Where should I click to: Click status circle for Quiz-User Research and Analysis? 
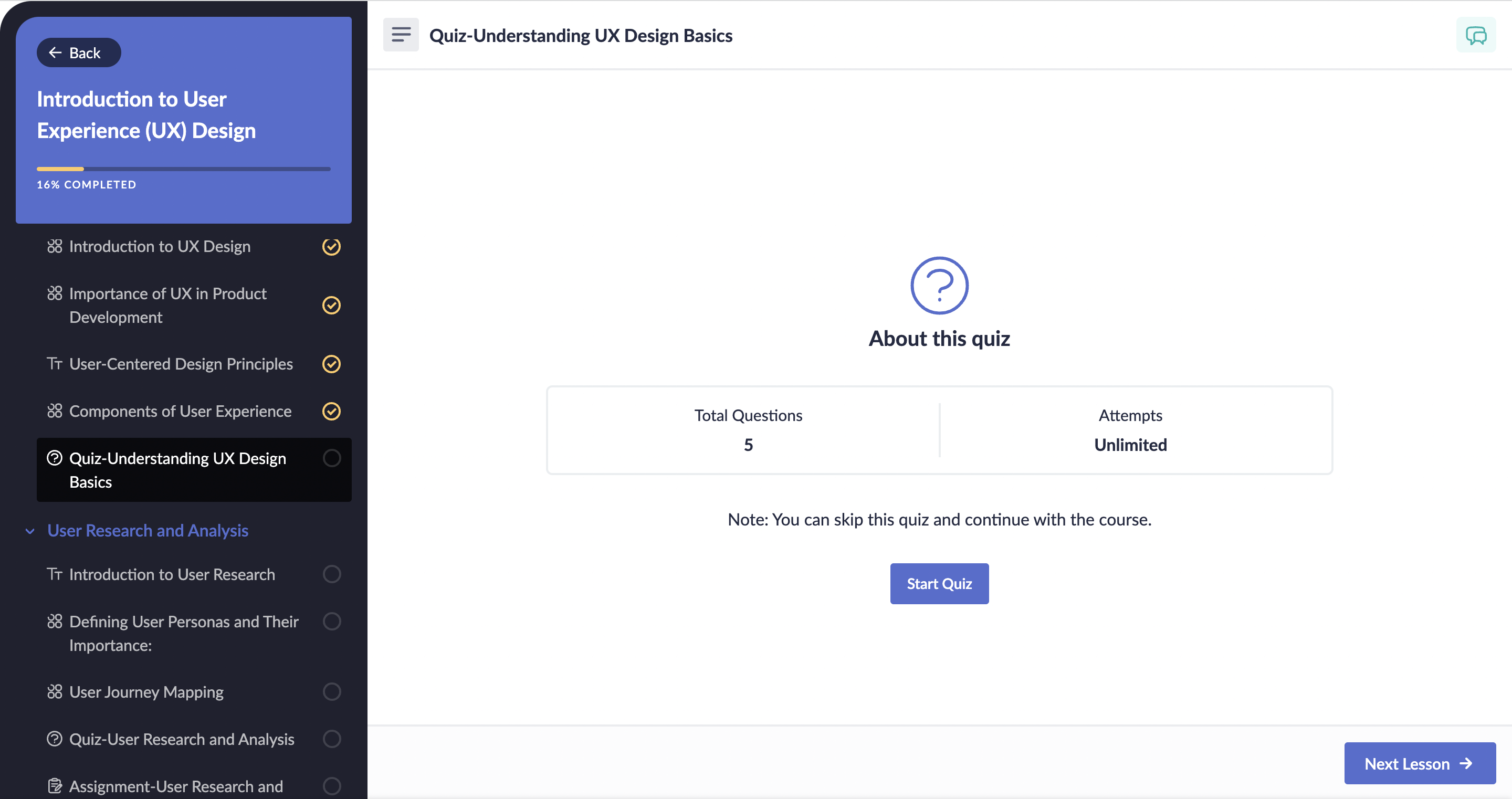click(x=332, y=739)
